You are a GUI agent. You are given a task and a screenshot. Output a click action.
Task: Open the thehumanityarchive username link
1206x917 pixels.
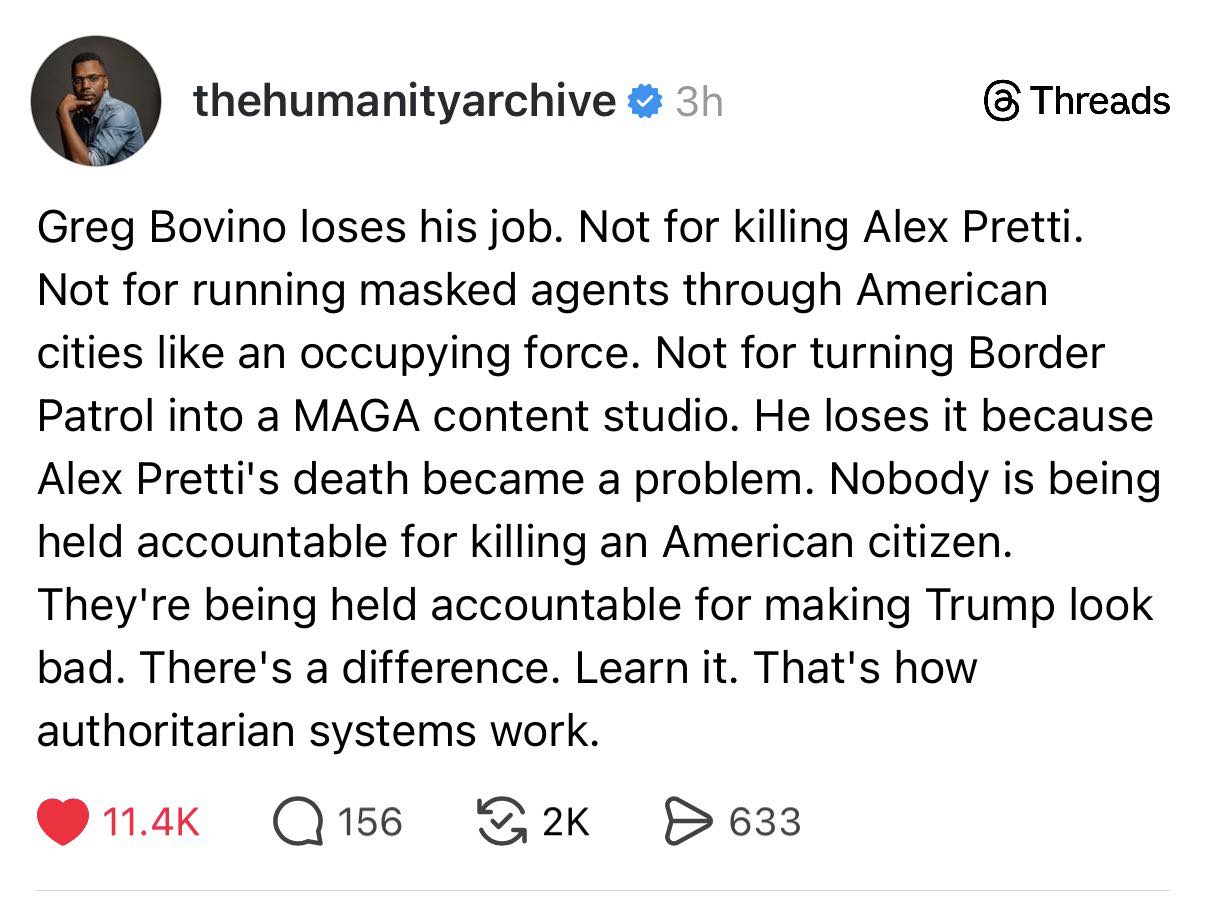pos(403,100)
